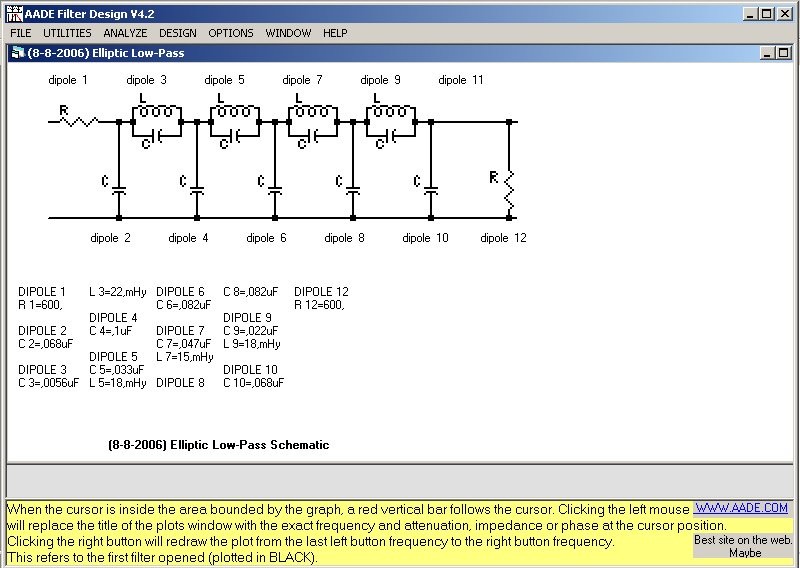Image resolution: width=800 pixels, height=568 pixels.
Task: Click the WWW.AADE.COM link
Action: (742, 509)
